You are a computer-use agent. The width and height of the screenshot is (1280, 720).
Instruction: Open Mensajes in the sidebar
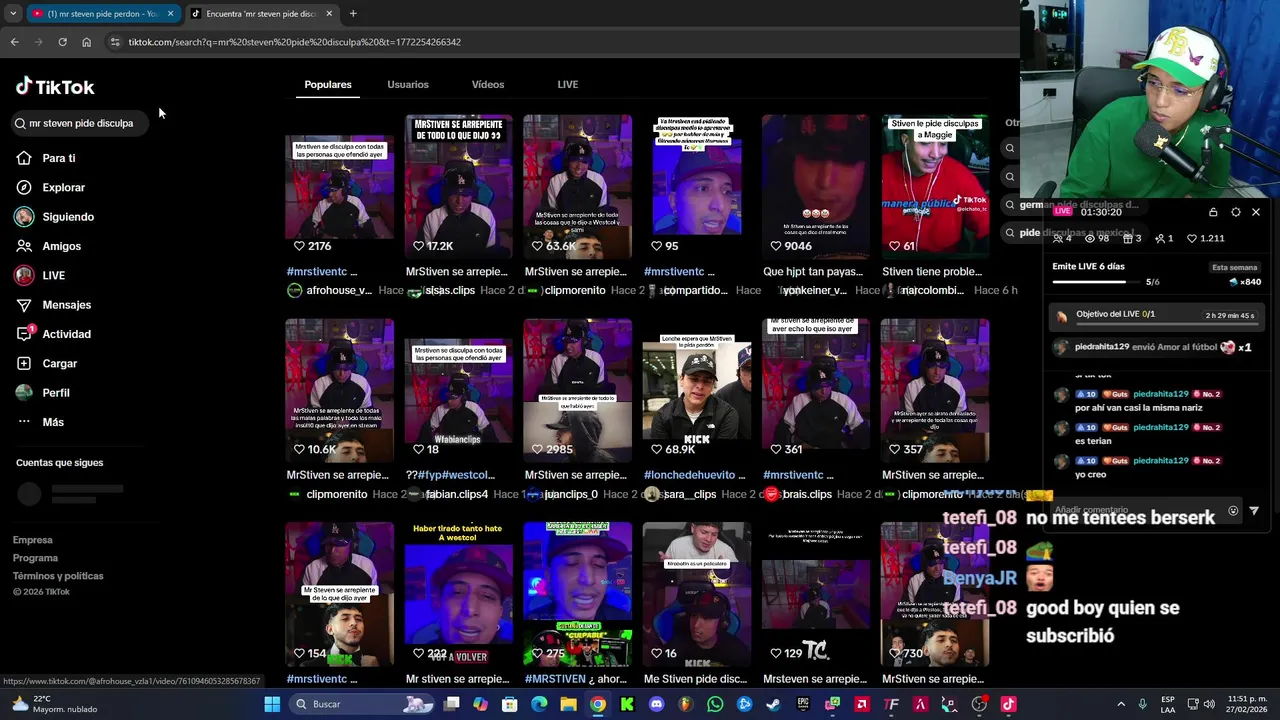[53, 305]
